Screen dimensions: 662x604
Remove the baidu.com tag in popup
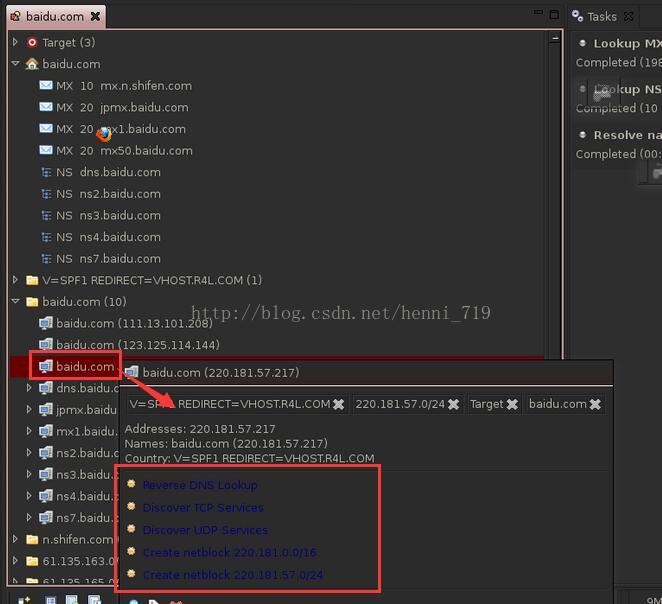tap(595, 404)
